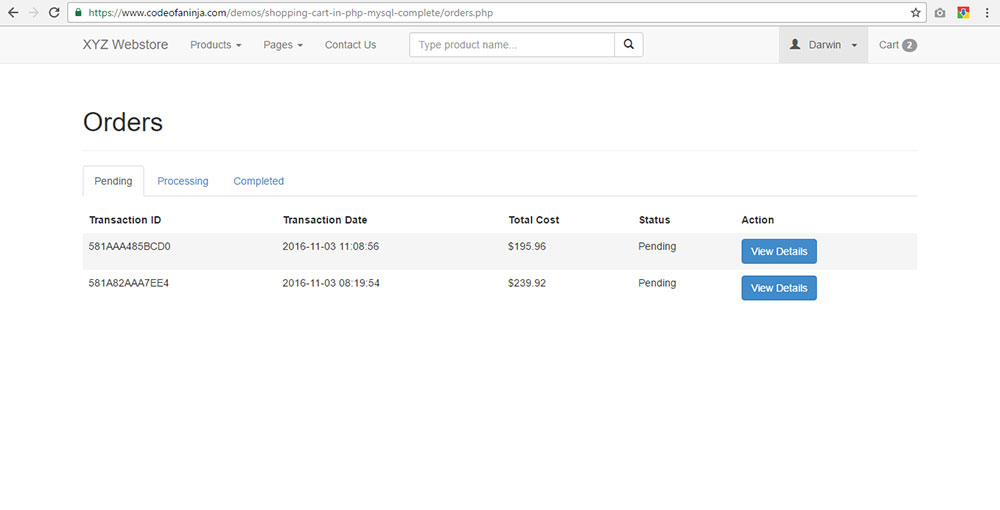The image size is (1000, 510).
Task: Click the magnifying glass search button
Action: 629,45
